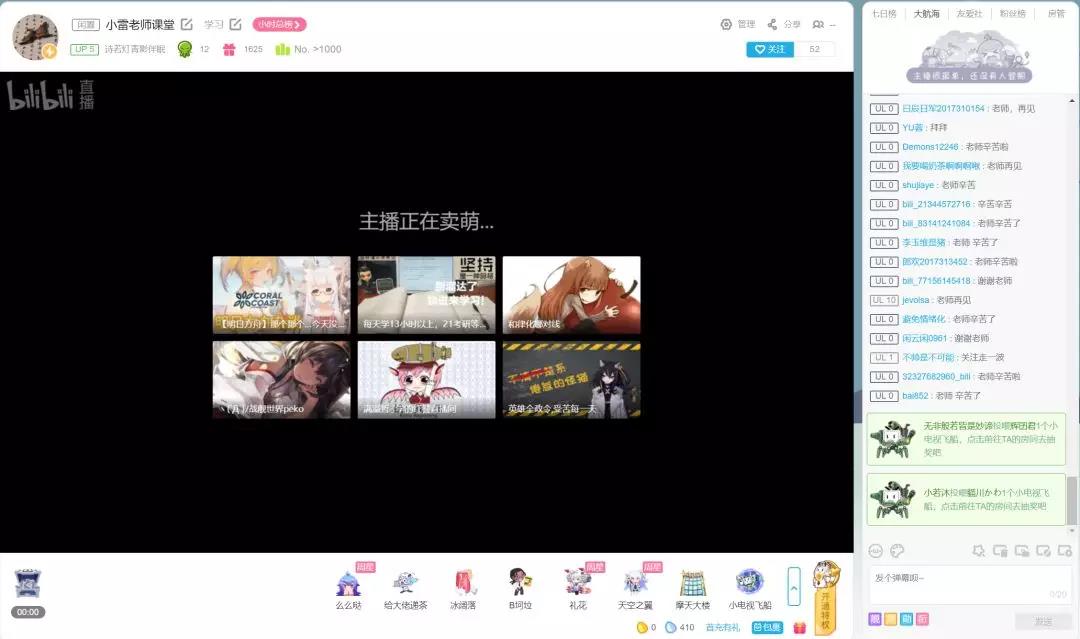Click username bai852 in chat
1080x639 pixels.
(x=915, y=396)
